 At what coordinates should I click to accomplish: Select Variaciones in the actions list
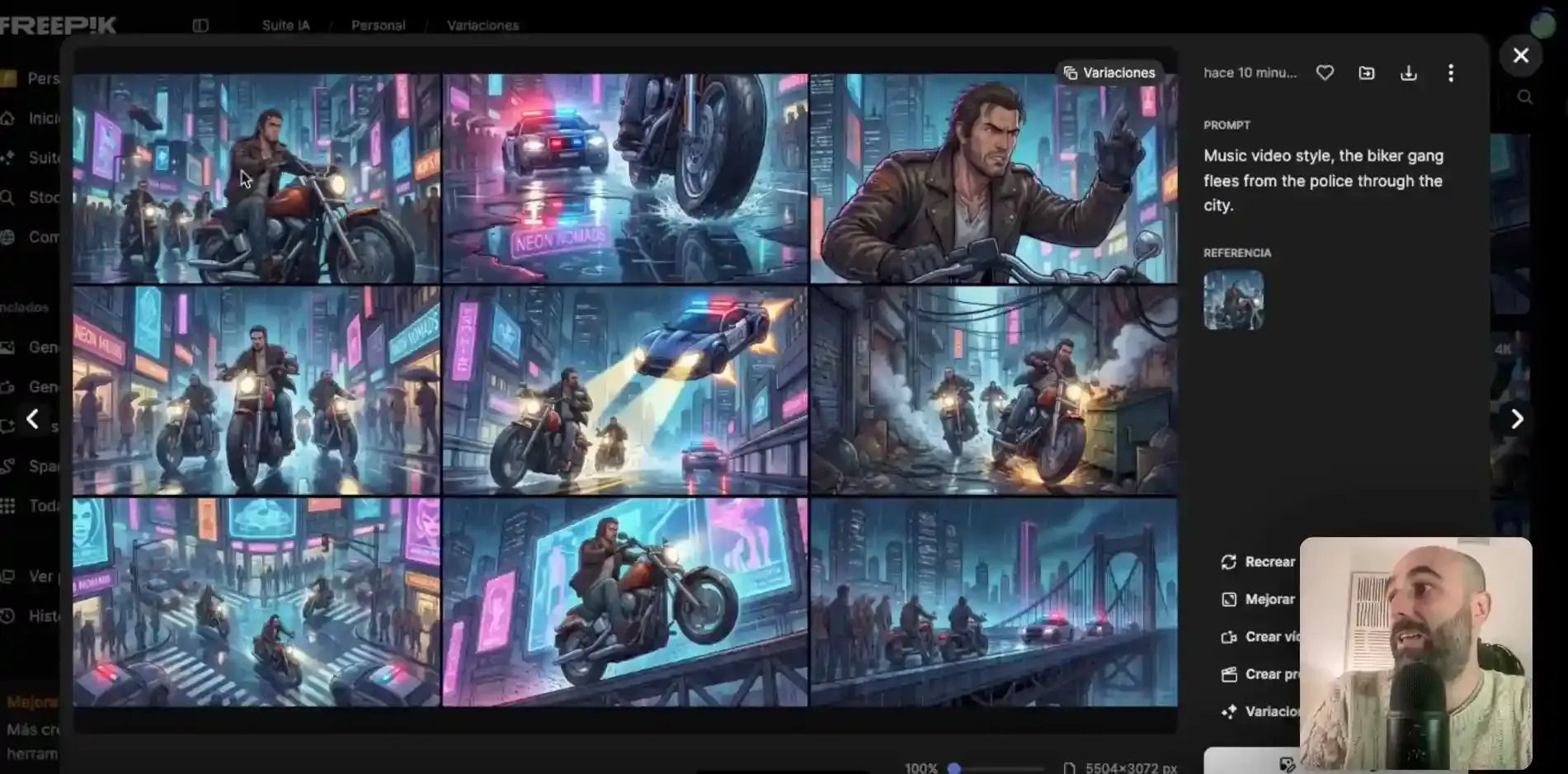coord(1260,711)
